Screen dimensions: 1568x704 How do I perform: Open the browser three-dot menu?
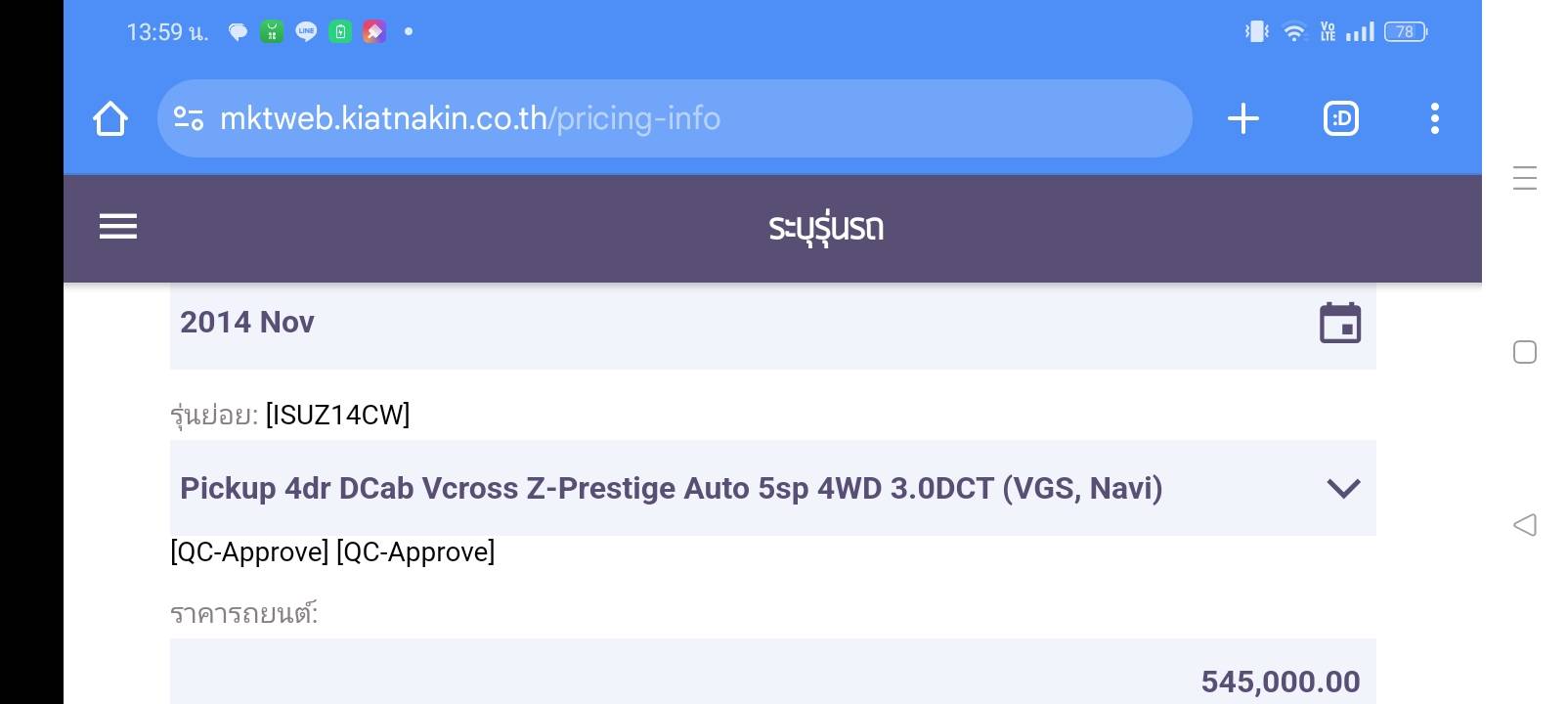coord(1434,119)
